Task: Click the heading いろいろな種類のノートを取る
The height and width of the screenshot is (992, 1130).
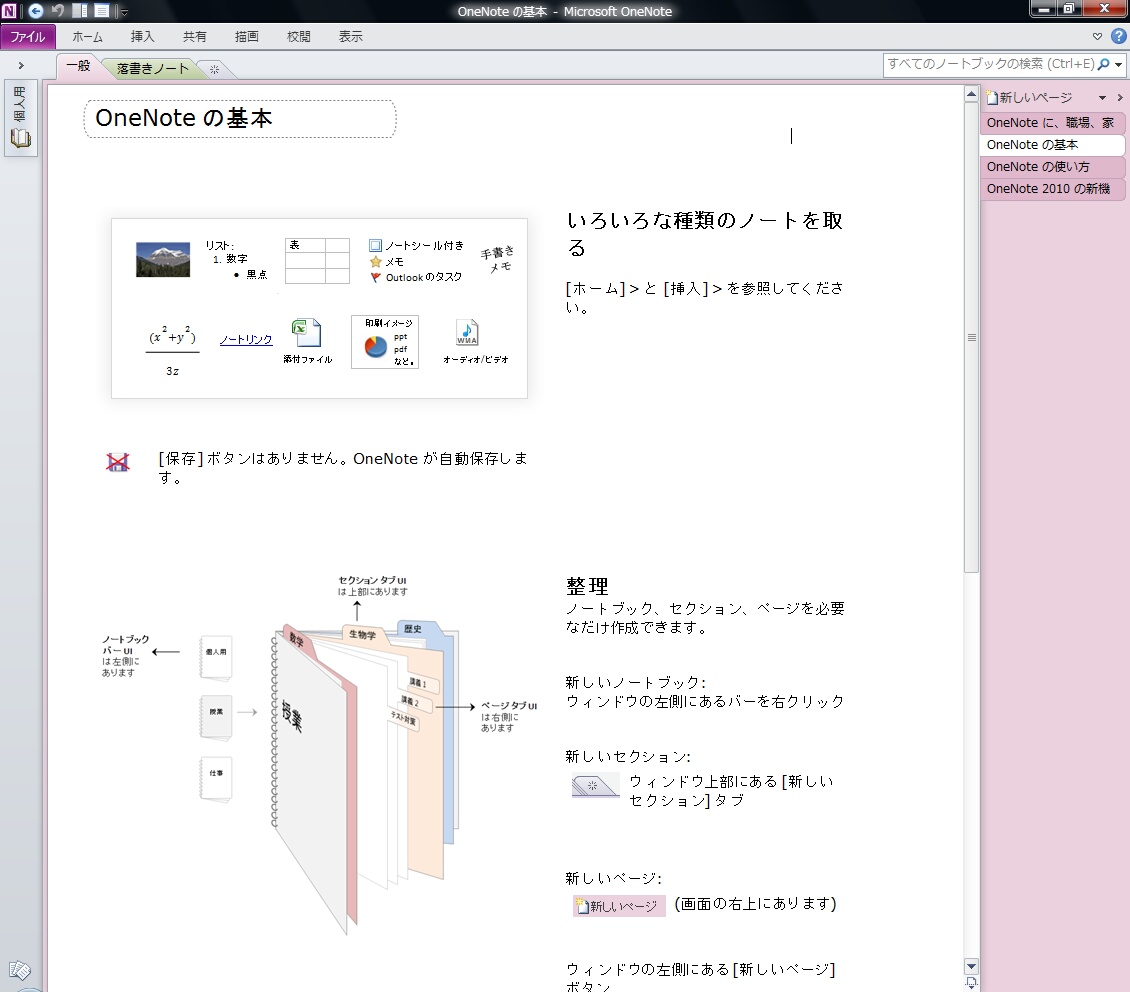Action: [704, 233]
